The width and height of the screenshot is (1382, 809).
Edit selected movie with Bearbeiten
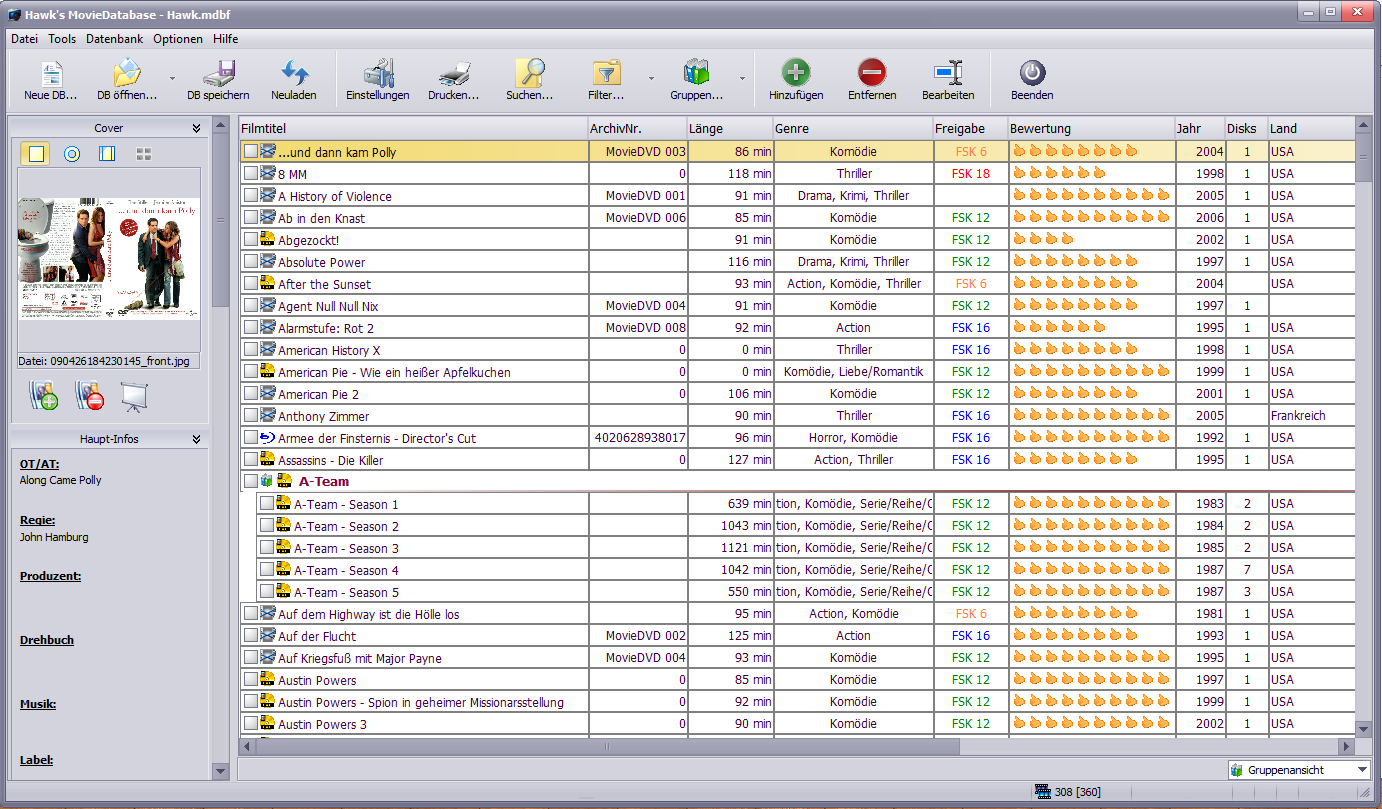(948, 81)
